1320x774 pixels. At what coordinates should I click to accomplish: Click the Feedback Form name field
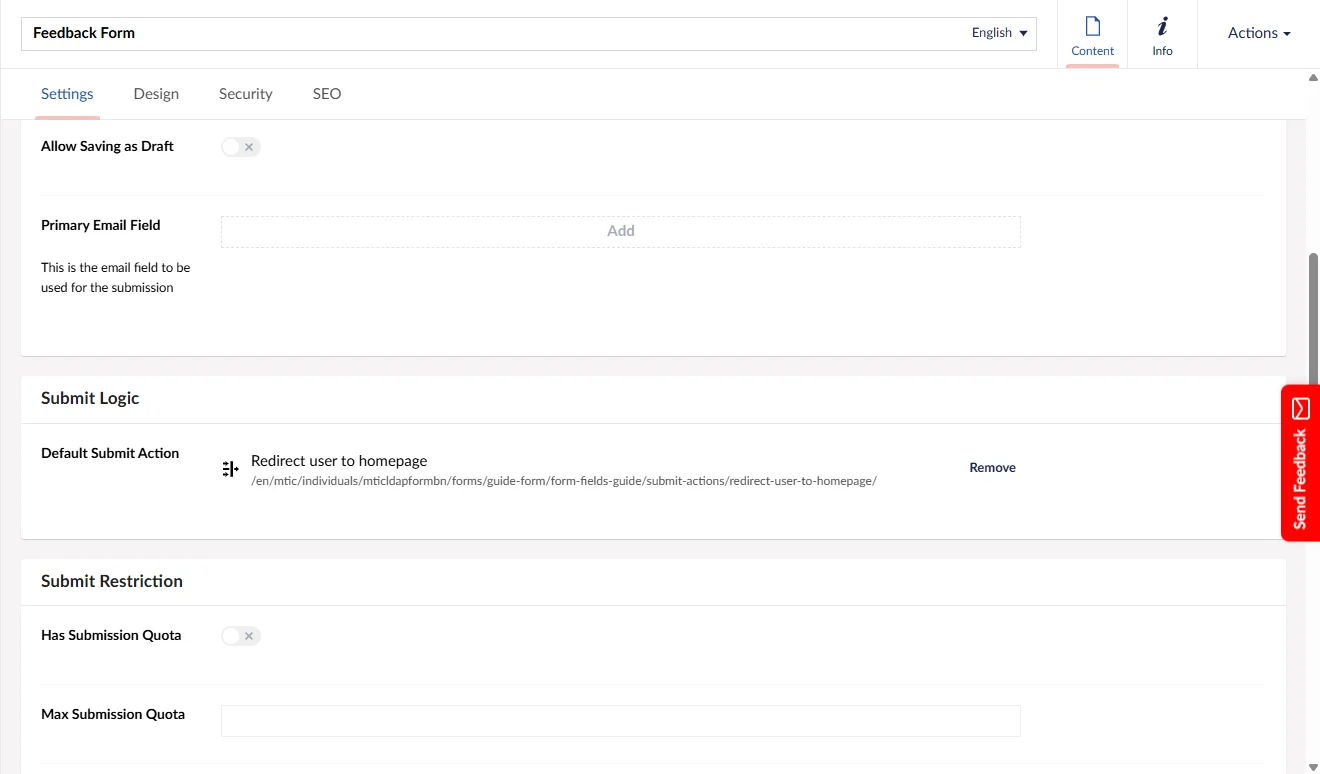click(490, 33)
